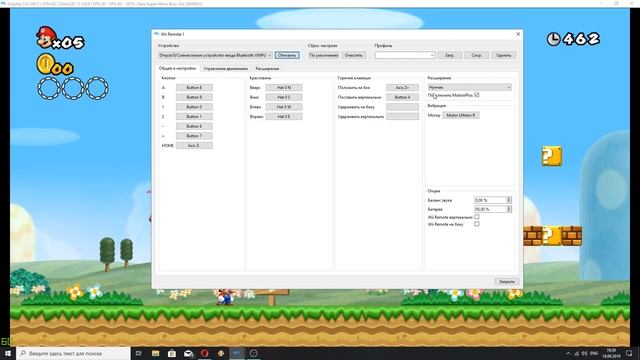Viewport: 640px width, 360px height.
Task: Open the Расширение tab
Action: 267,69
